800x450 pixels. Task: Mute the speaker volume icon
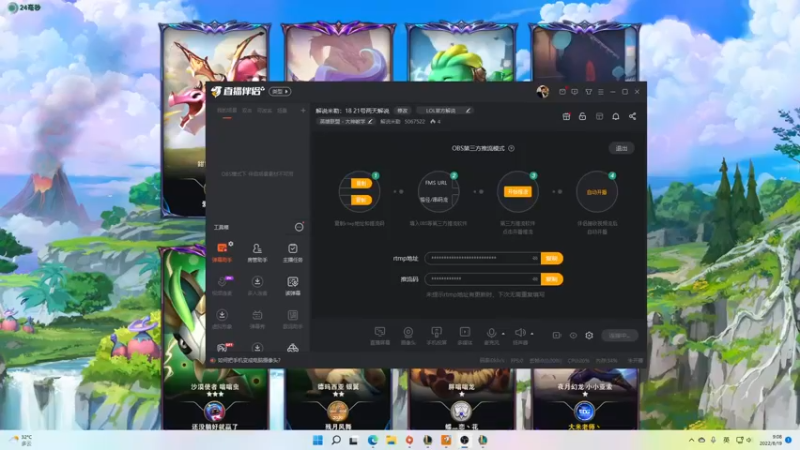tap(519, 333)
